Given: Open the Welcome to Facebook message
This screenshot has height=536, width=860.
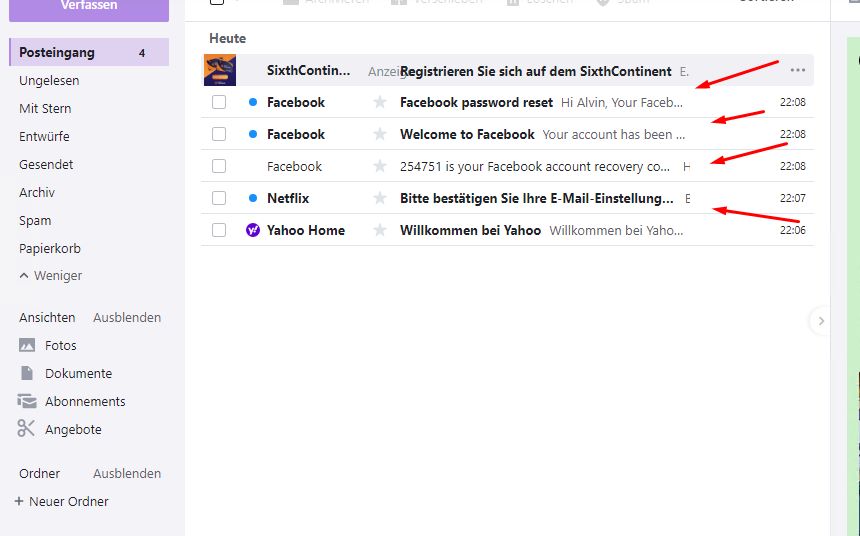Looking at the screenshot, I should [467, 134].
